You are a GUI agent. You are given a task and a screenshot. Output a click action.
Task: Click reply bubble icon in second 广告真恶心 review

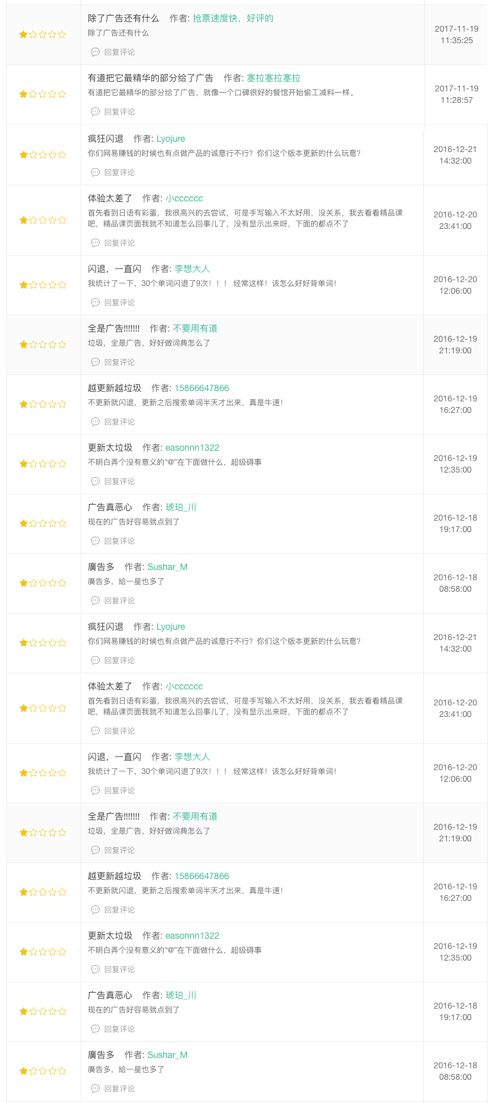[x=95, y=1029]
